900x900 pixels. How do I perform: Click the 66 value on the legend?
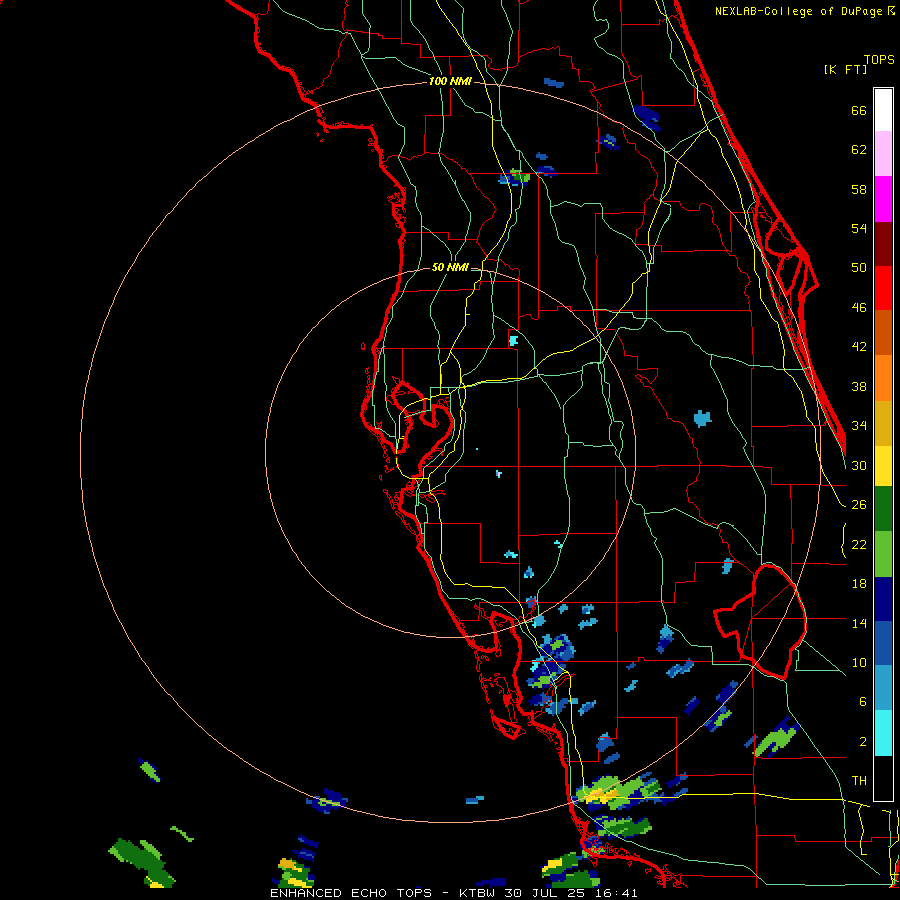(x=859, y=111)
